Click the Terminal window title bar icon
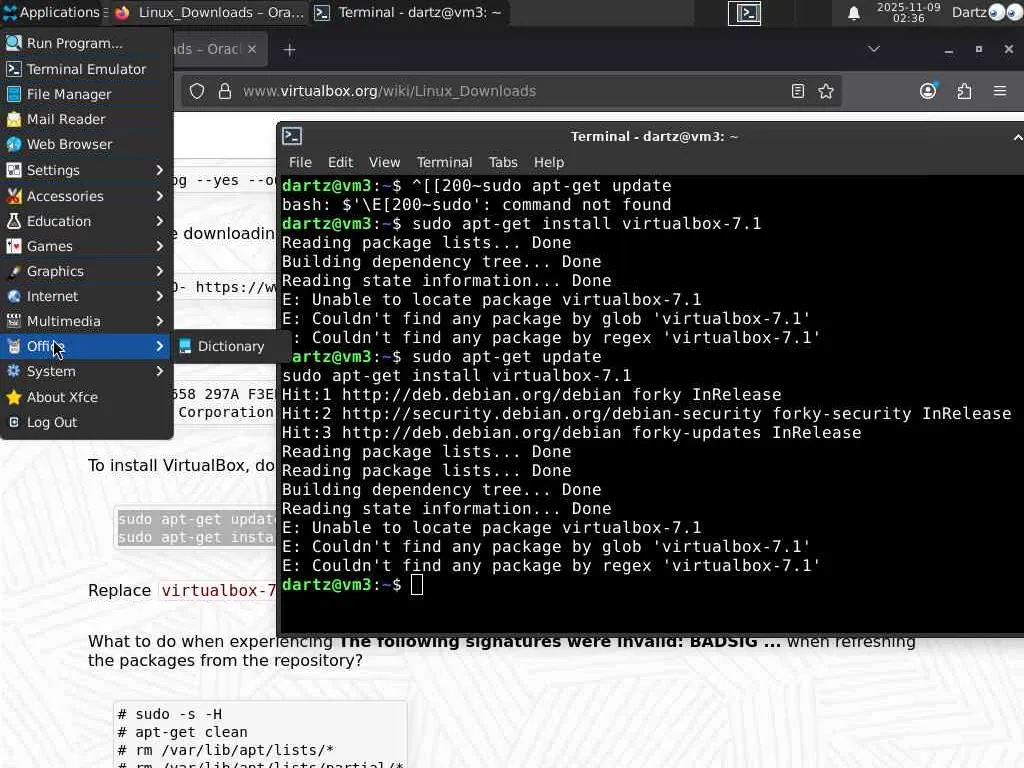Image resolution: width=1024 pixels, height=768 pixels. 292,136
